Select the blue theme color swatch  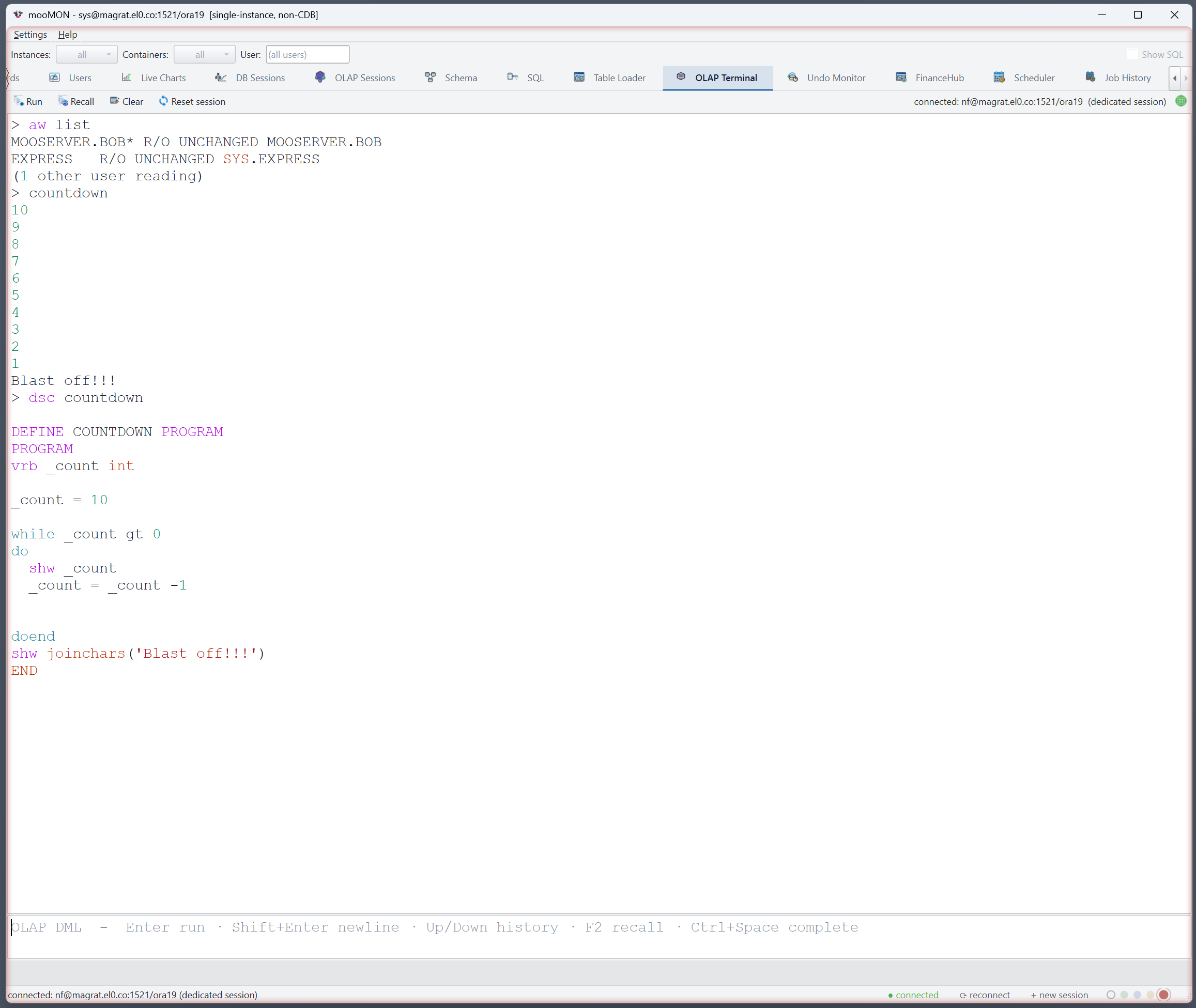click(x=1137, y=995)
